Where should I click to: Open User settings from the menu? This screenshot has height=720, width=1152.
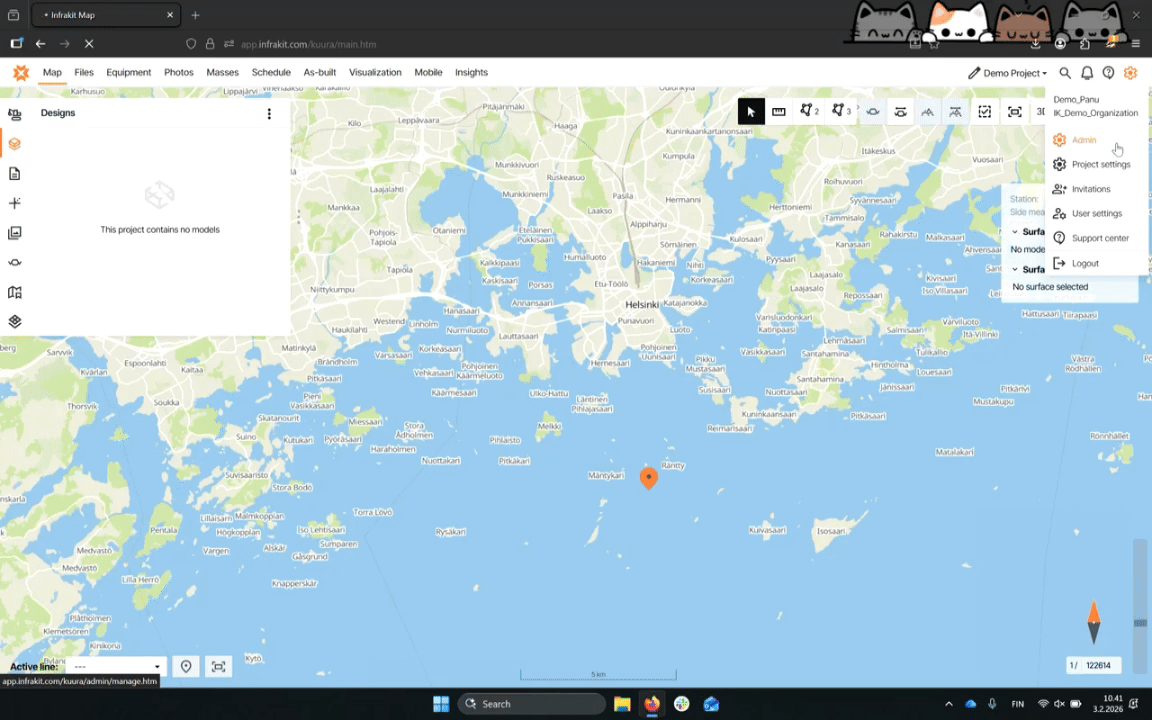1096,214
